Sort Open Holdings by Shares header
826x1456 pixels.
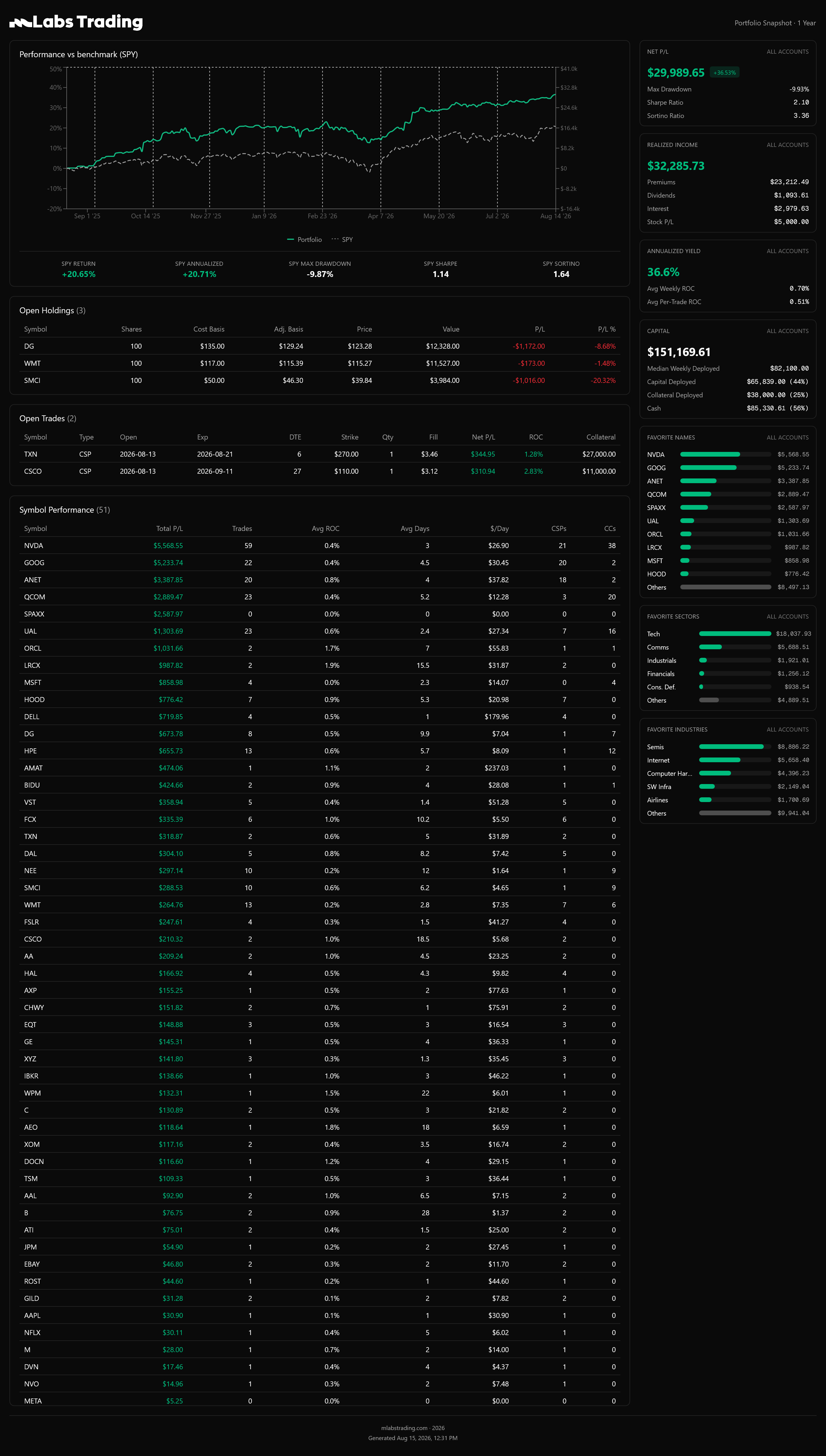coord(132,329)
